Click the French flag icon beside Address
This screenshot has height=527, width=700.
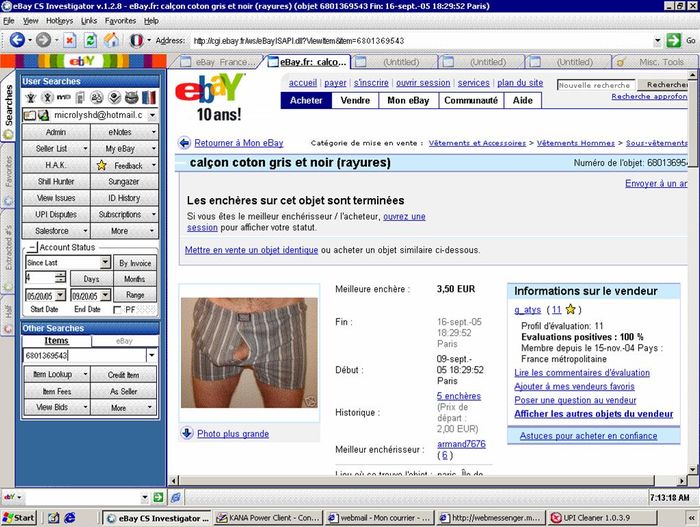click(x=136, y=41)
